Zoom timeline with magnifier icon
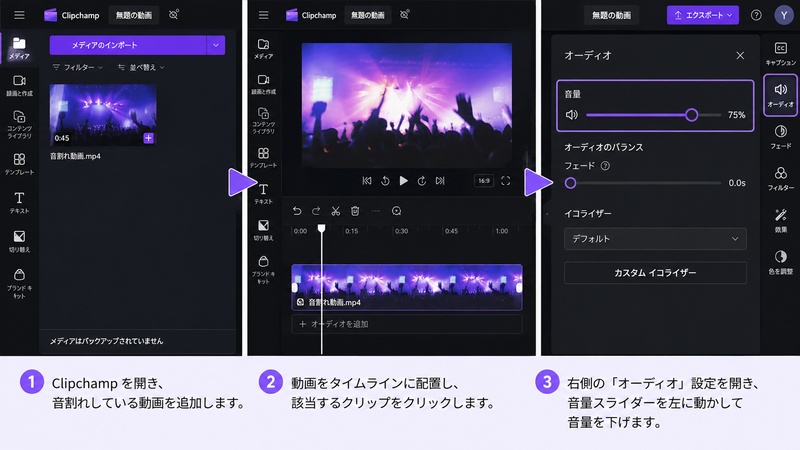 coord(396,211)
